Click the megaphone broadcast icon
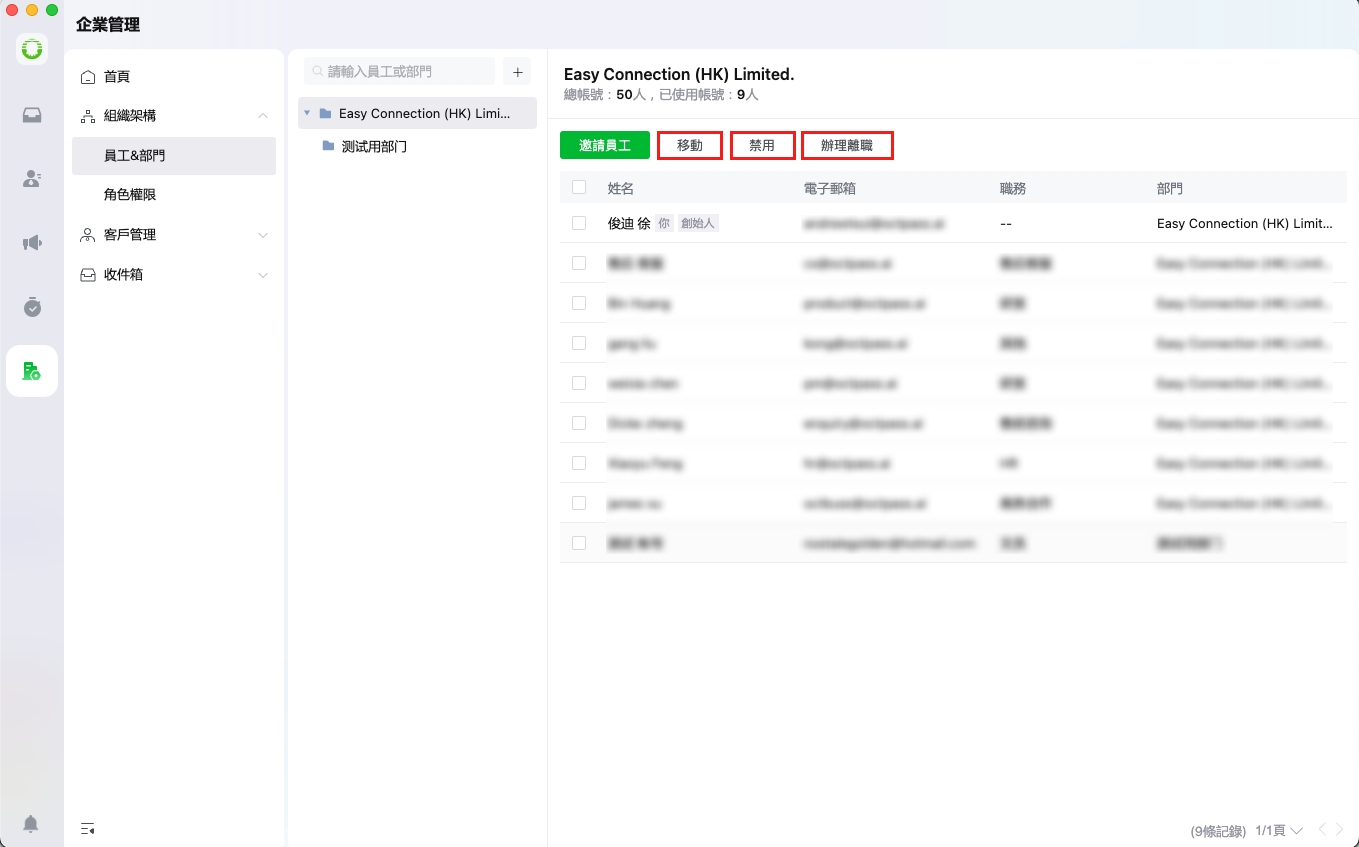 tap(32, 243)
